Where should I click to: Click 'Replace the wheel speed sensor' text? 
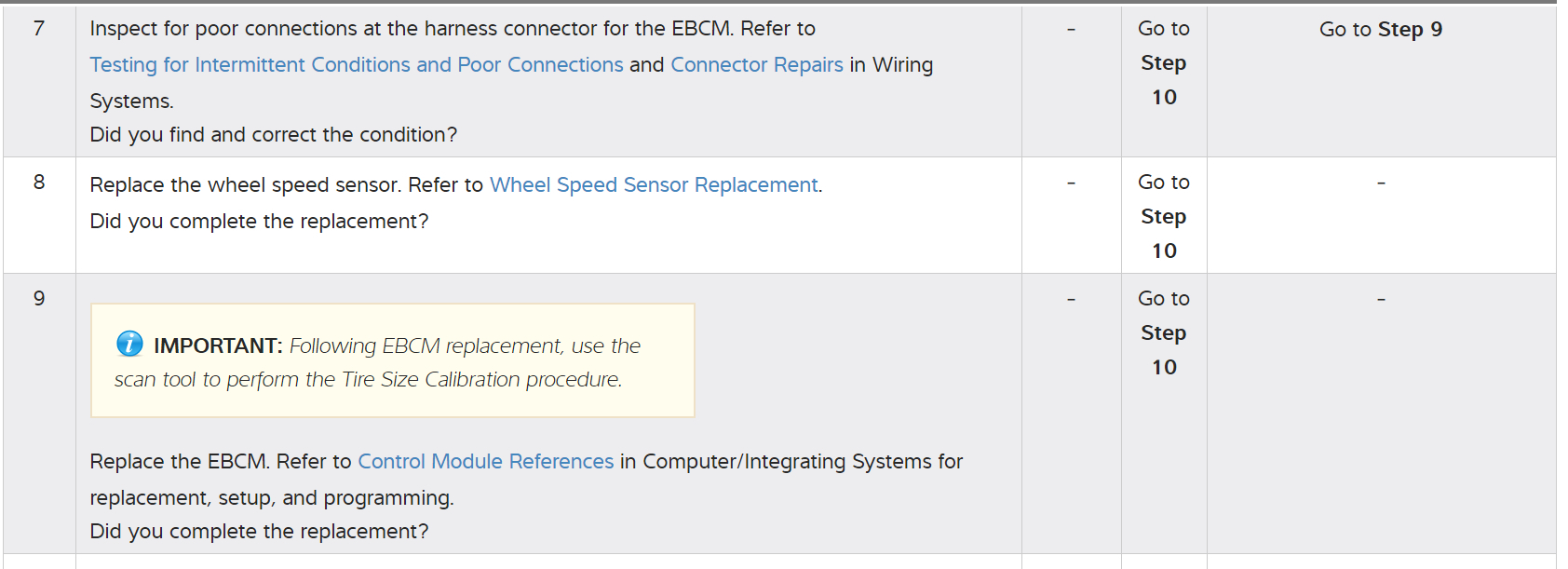[246, 185]
